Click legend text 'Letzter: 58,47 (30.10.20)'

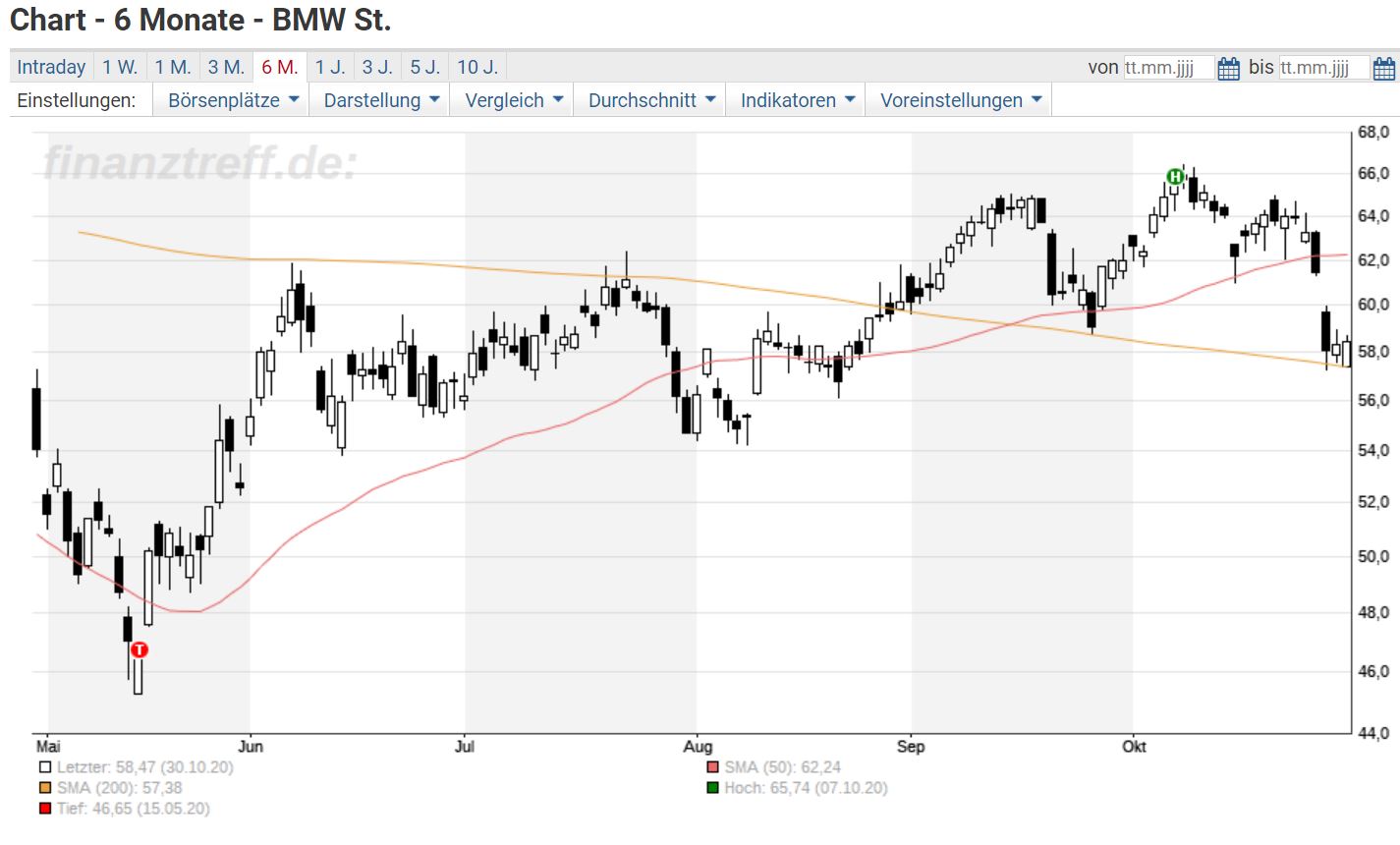point(145,767)
